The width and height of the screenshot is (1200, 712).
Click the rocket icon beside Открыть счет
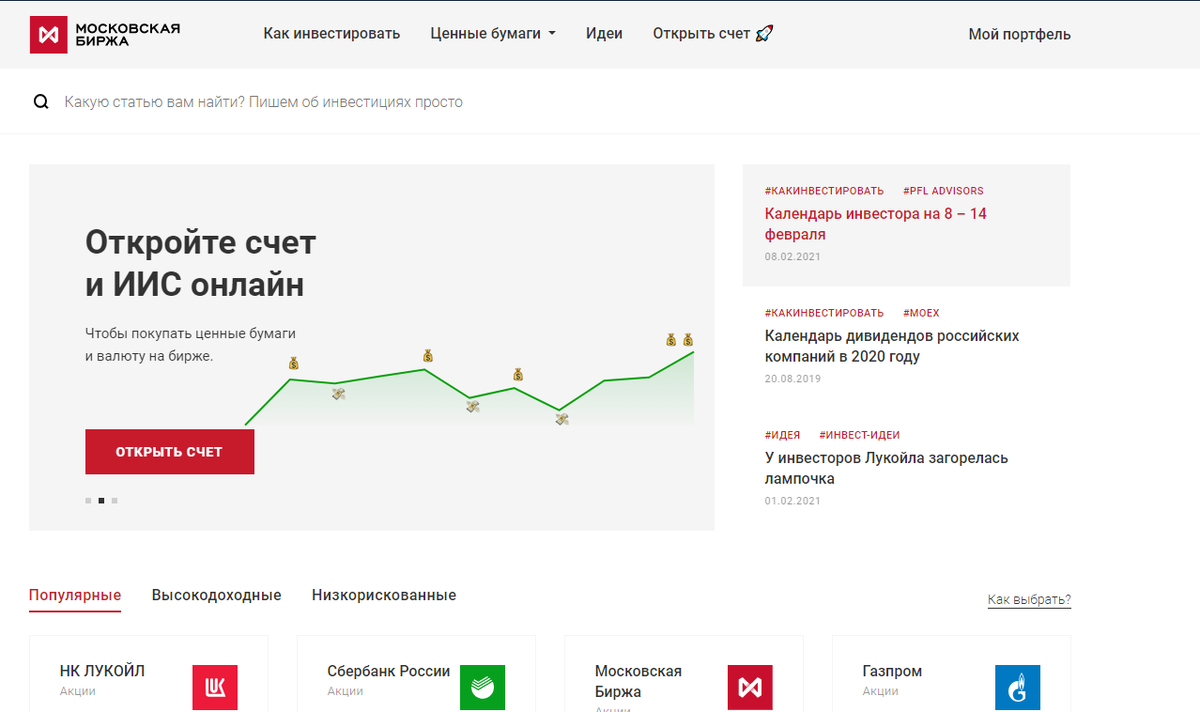click(x=764, y=34)
